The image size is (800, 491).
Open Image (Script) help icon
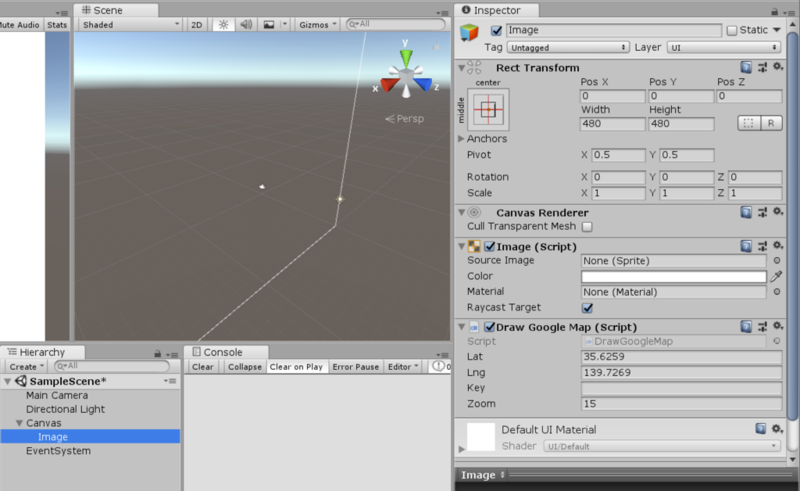[746, 247]
